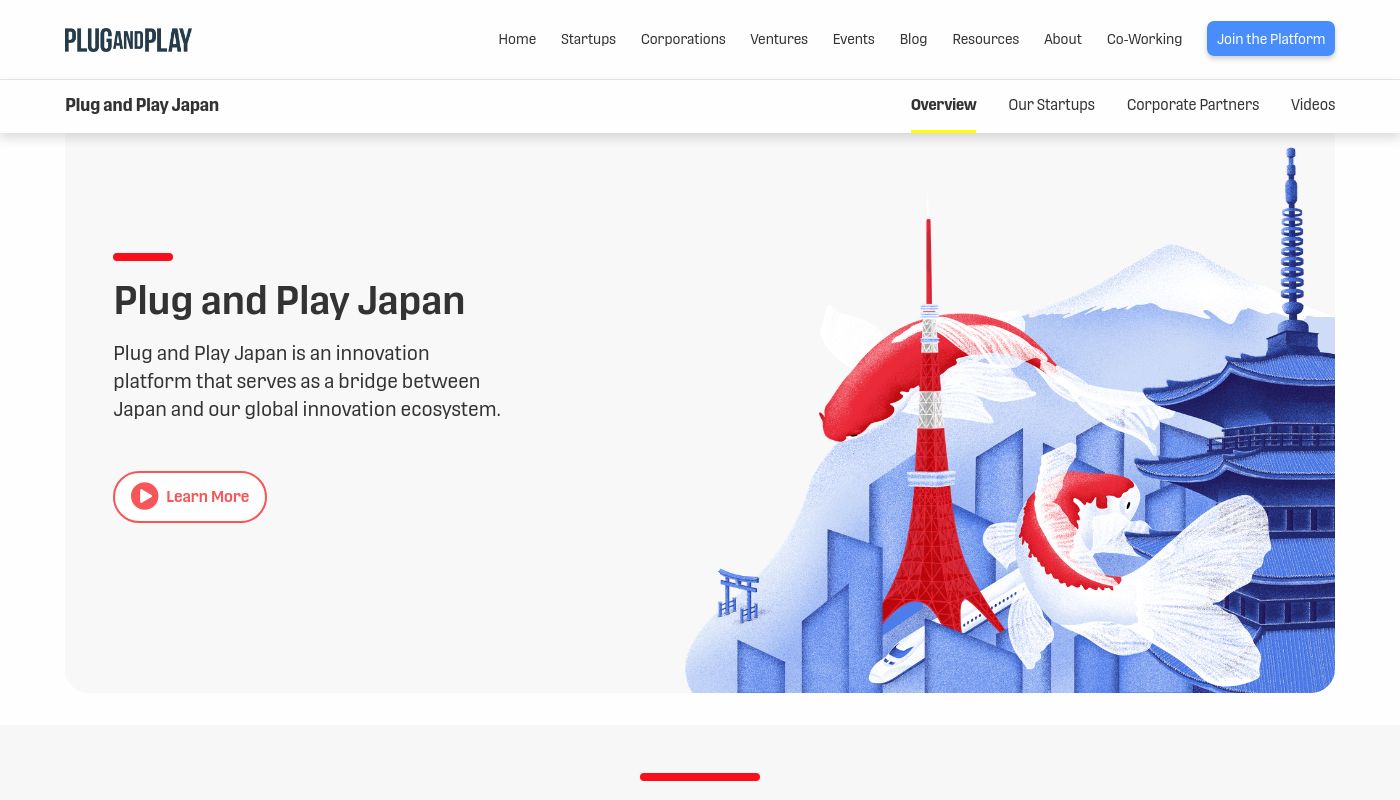Navigate to the About page
Screen dimensions: 1400x800
pos(1062,39)
